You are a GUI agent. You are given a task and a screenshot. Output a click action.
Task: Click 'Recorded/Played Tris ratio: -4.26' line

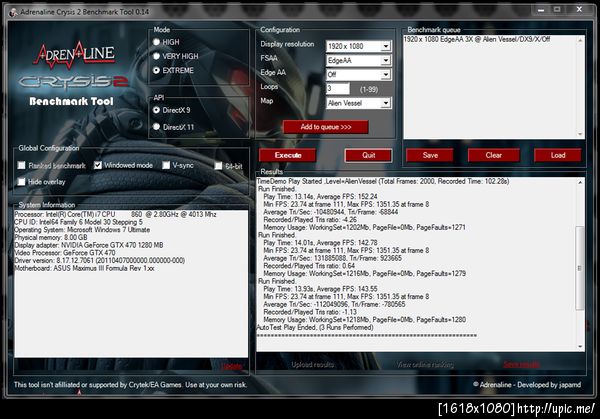pos(310,220)
